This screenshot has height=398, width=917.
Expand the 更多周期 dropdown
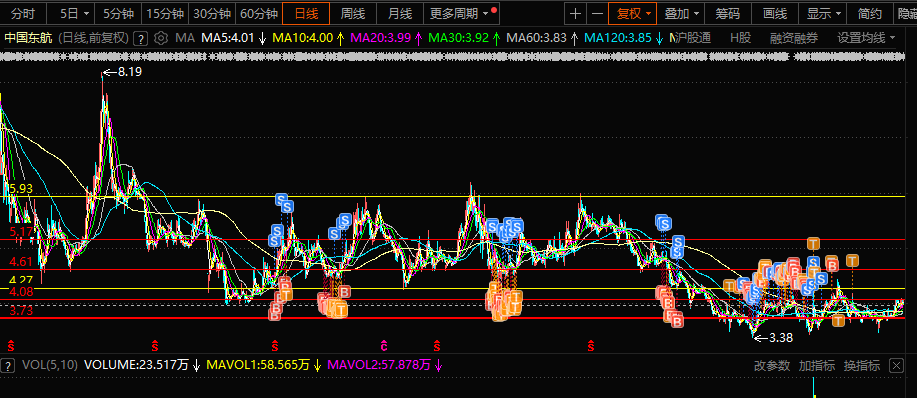[x=461, y=13]
